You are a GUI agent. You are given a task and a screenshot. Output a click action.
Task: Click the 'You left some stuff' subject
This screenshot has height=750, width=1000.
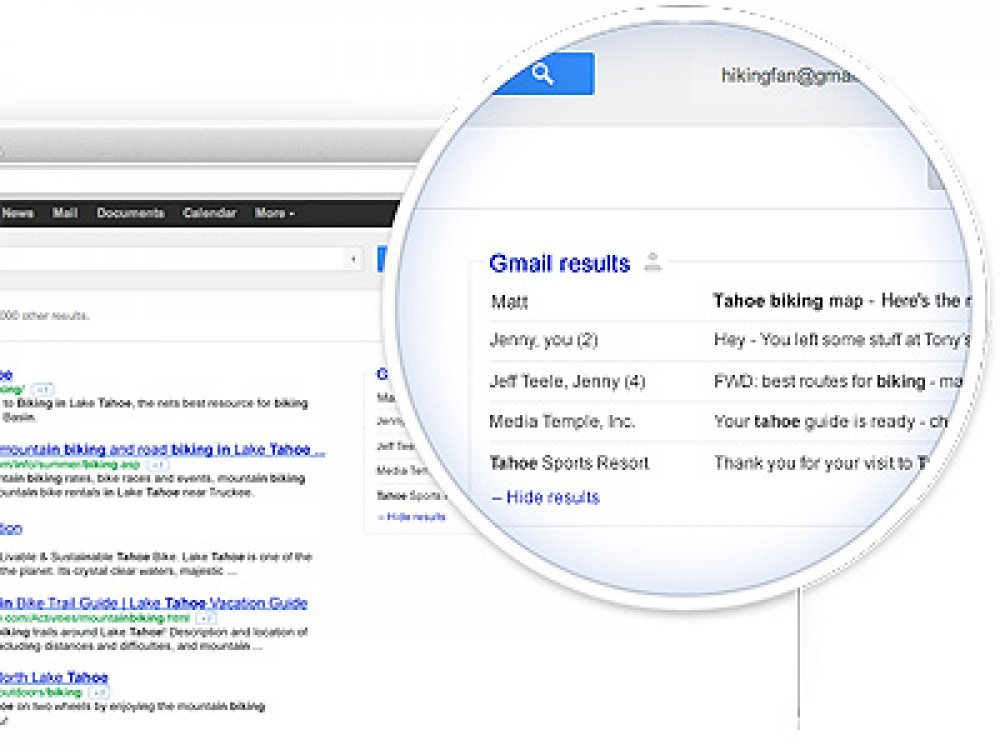[842, 340]
